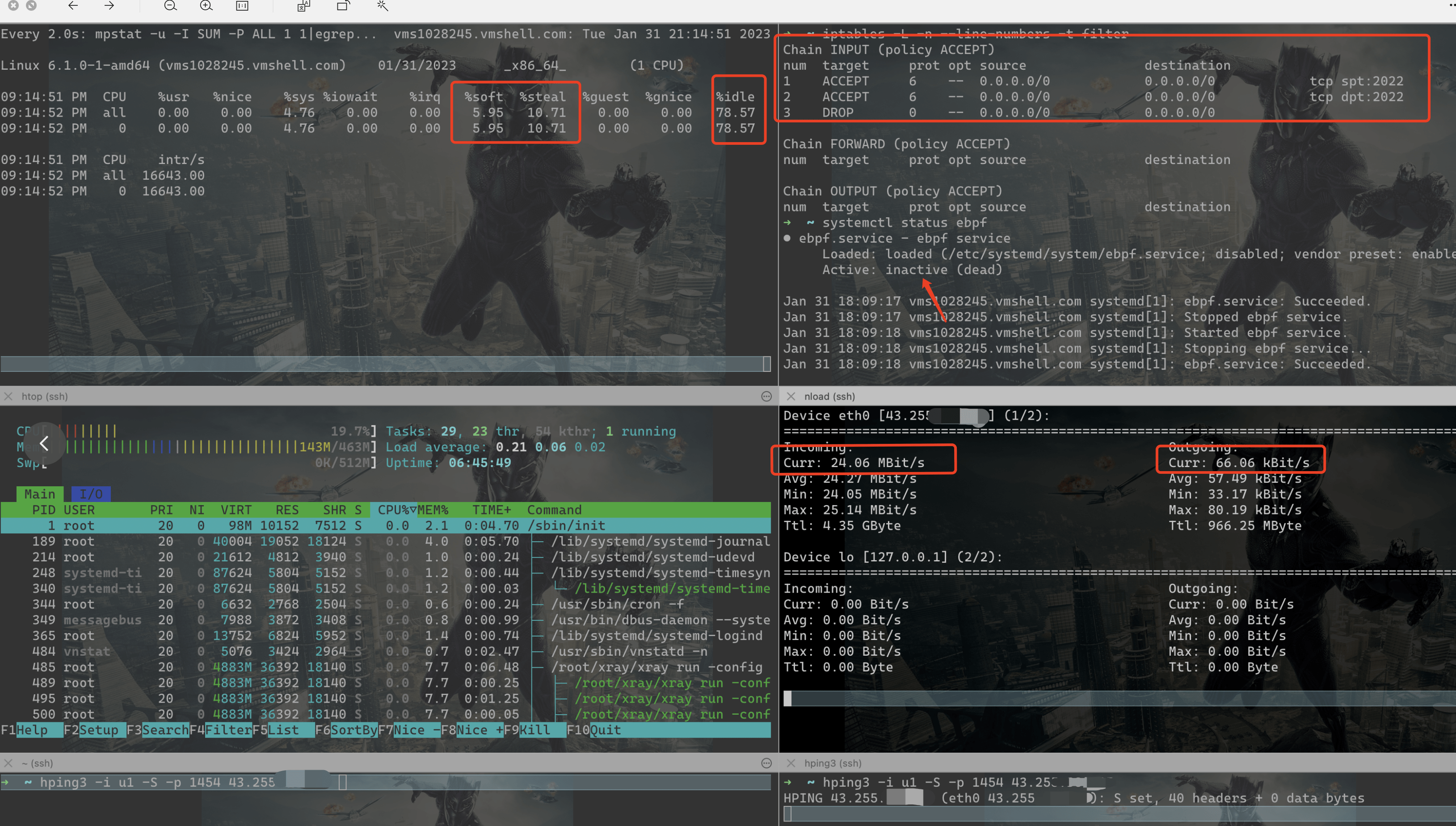1456x826 pixels.
Task: Reset image to 1:1 actual size
Action: (x=242, y=6)
